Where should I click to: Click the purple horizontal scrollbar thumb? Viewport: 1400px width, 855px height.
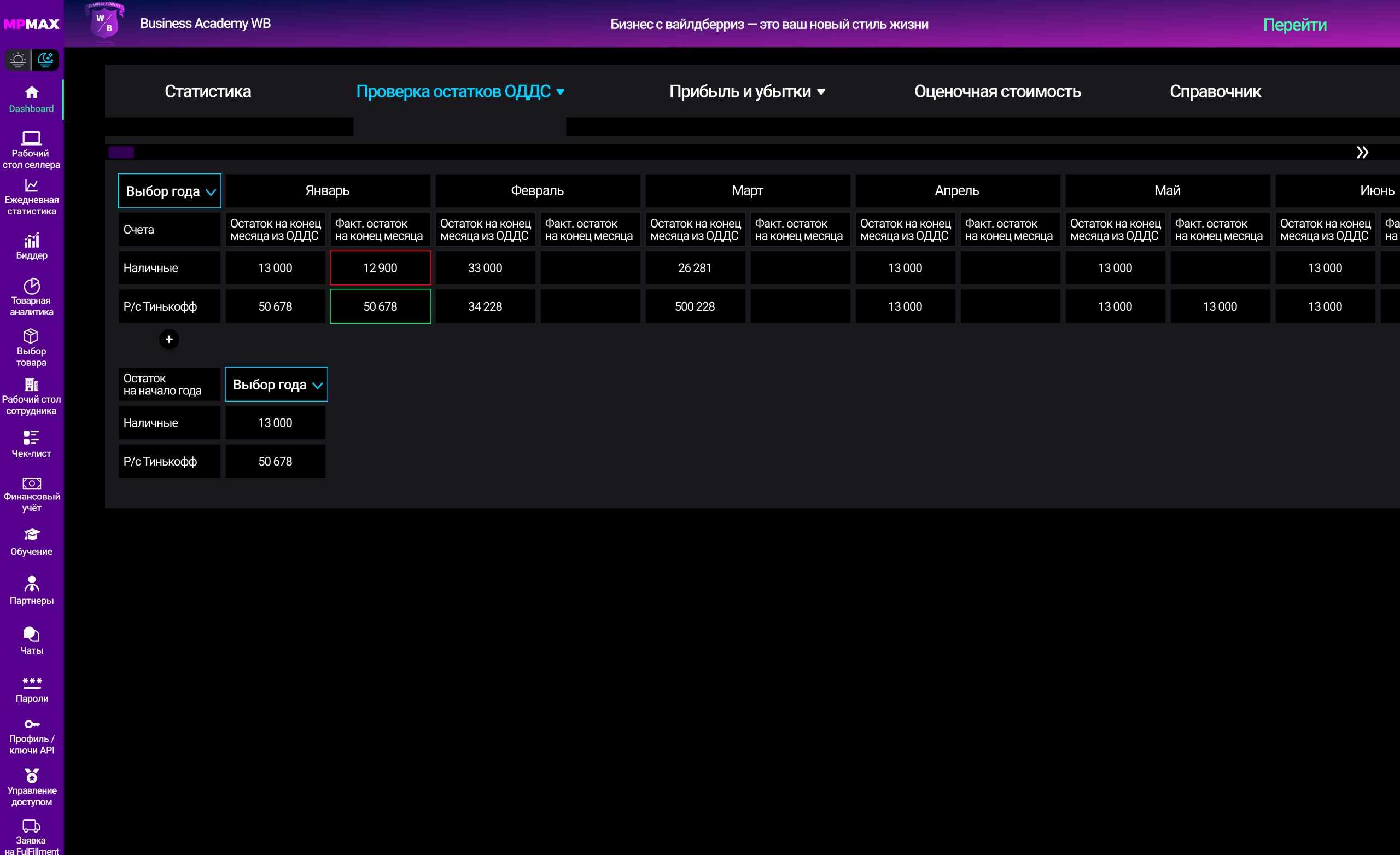click(121, 152)
